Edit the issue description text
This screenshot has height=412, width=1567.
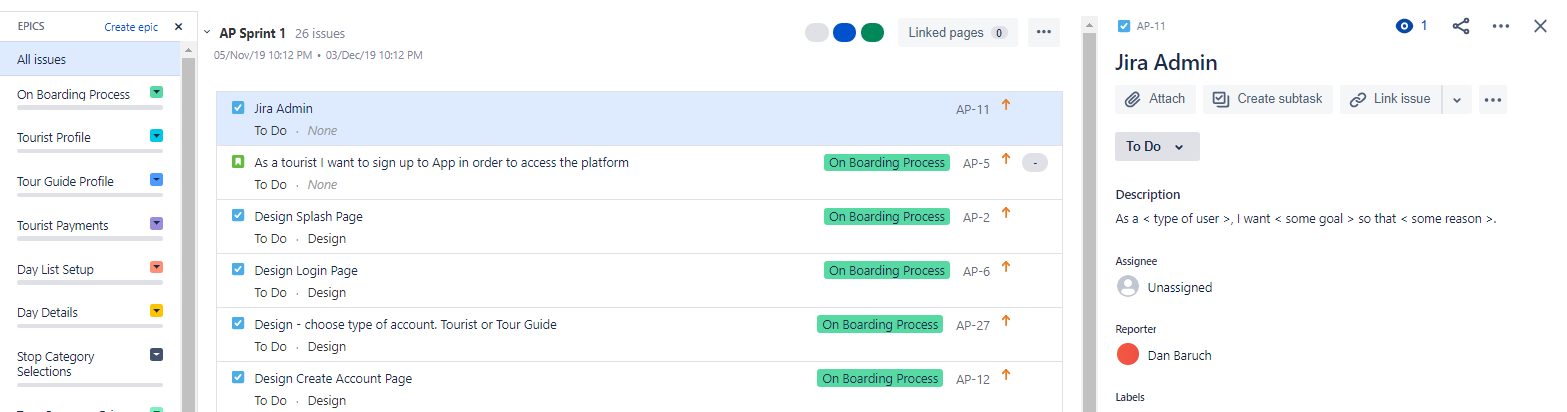(1306, 218)
